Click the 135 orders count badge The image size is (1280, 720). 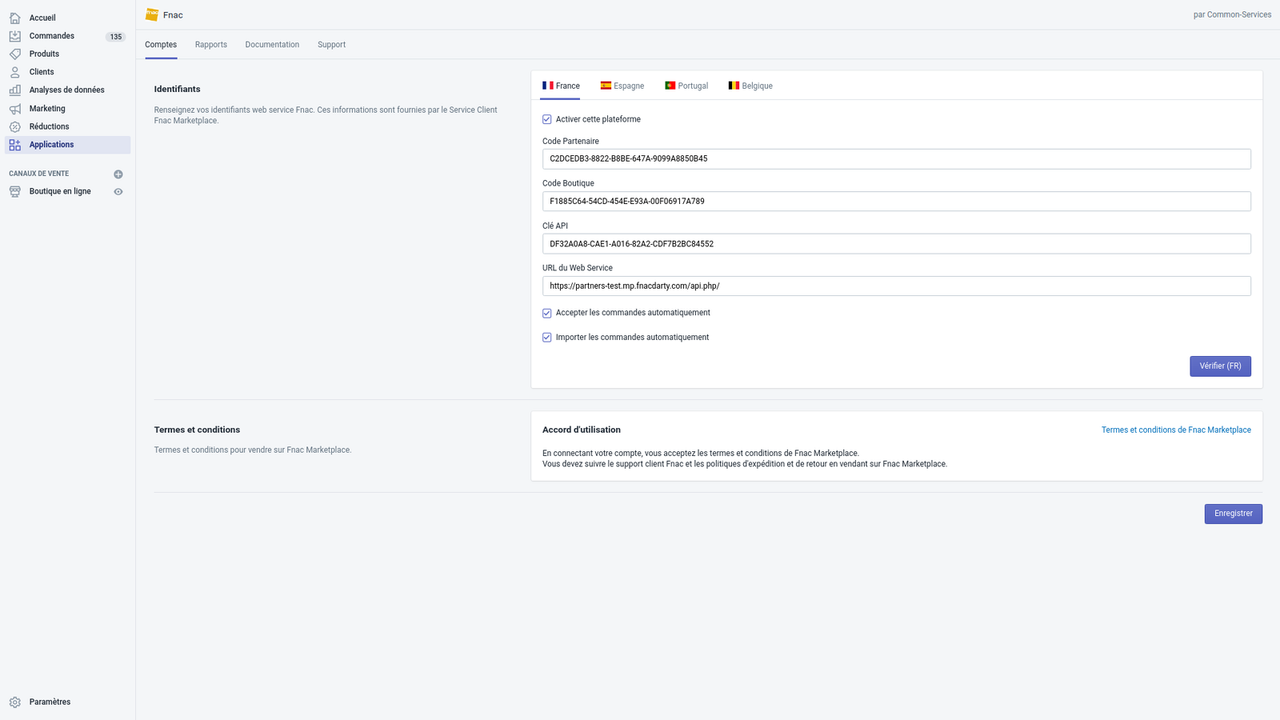(x=116, y=37)
